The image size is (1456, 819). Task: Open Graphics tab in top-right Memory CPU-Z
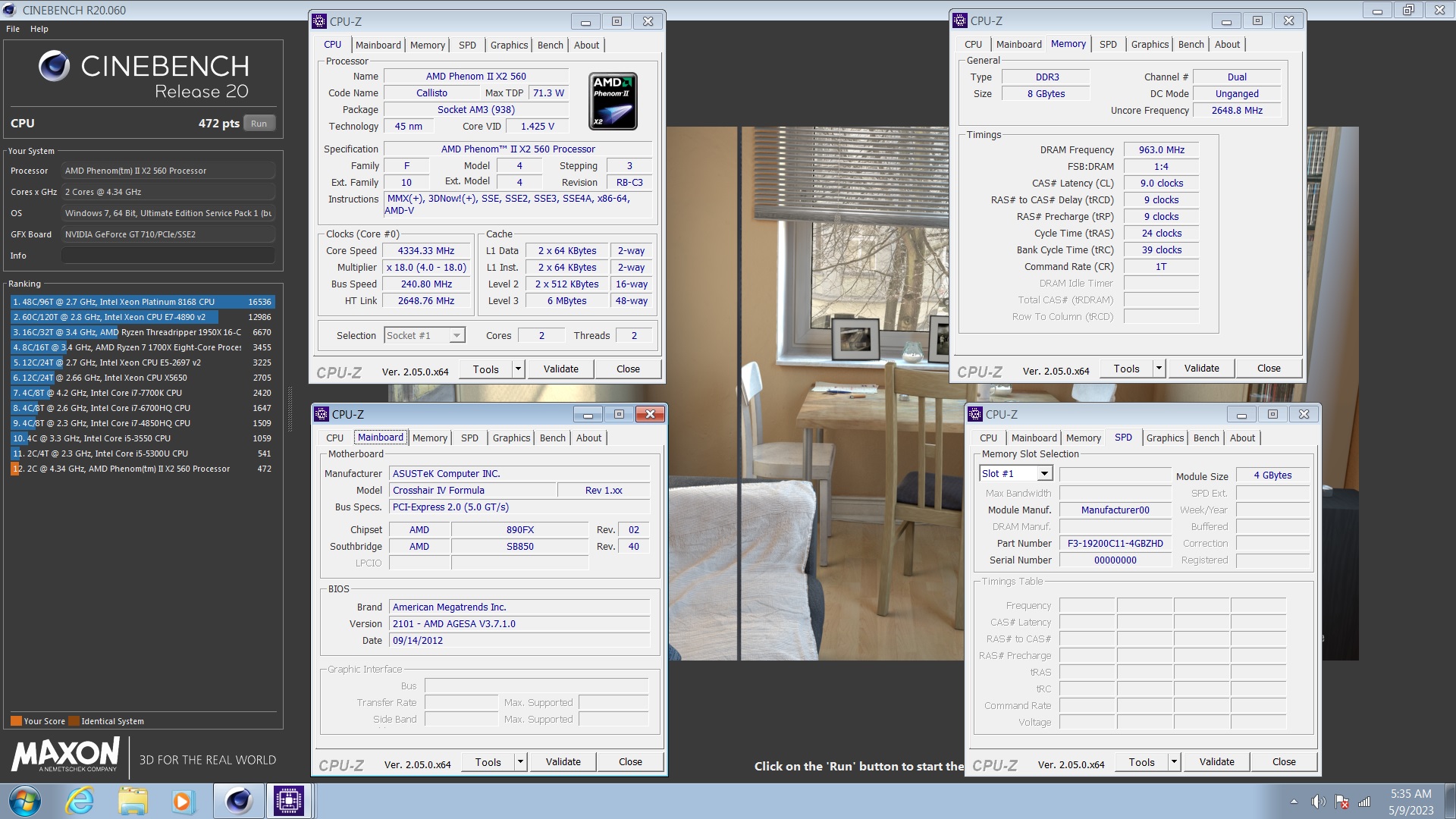[1150, 44]
